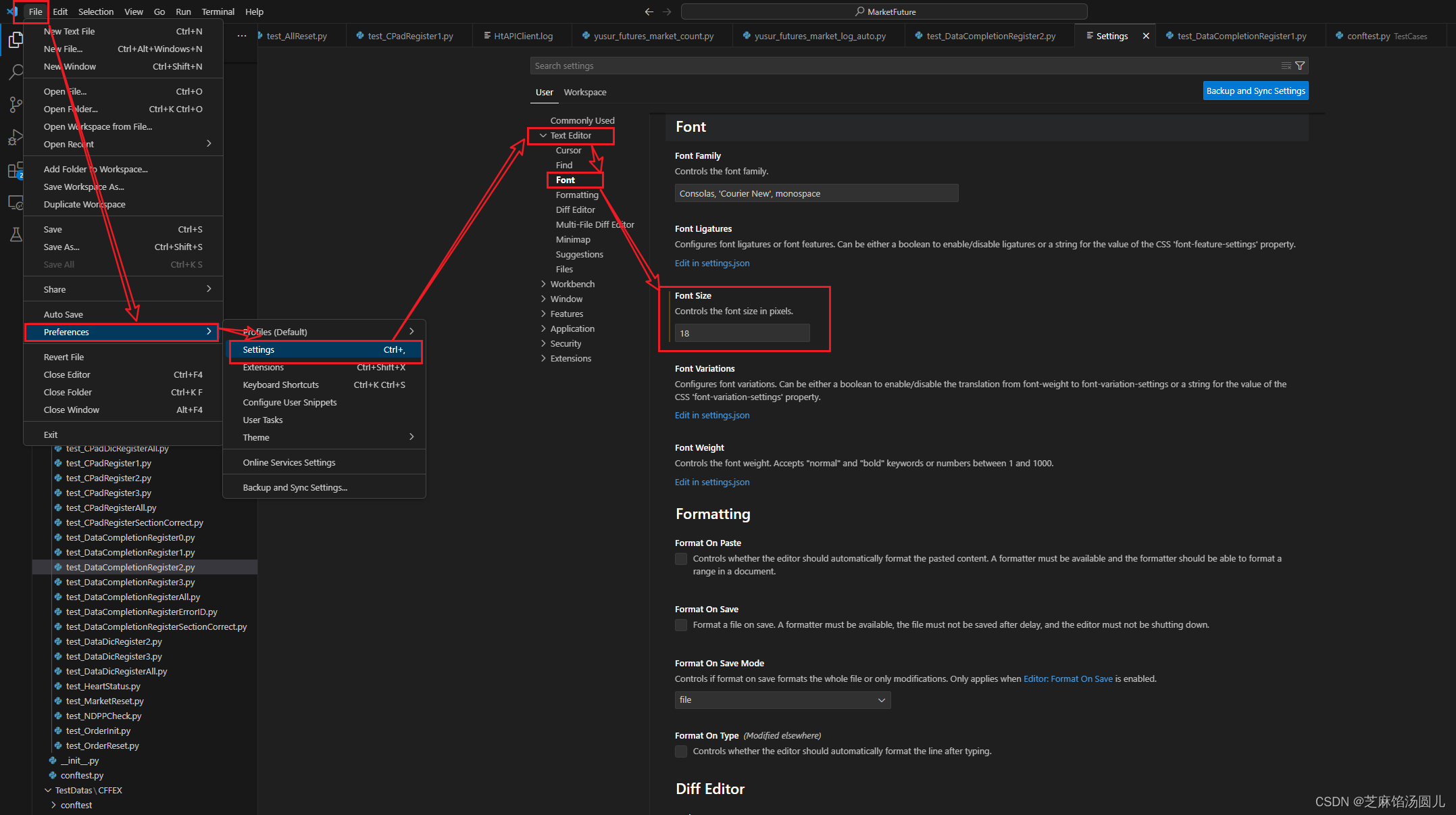Open the Extensions view icon

16,170
